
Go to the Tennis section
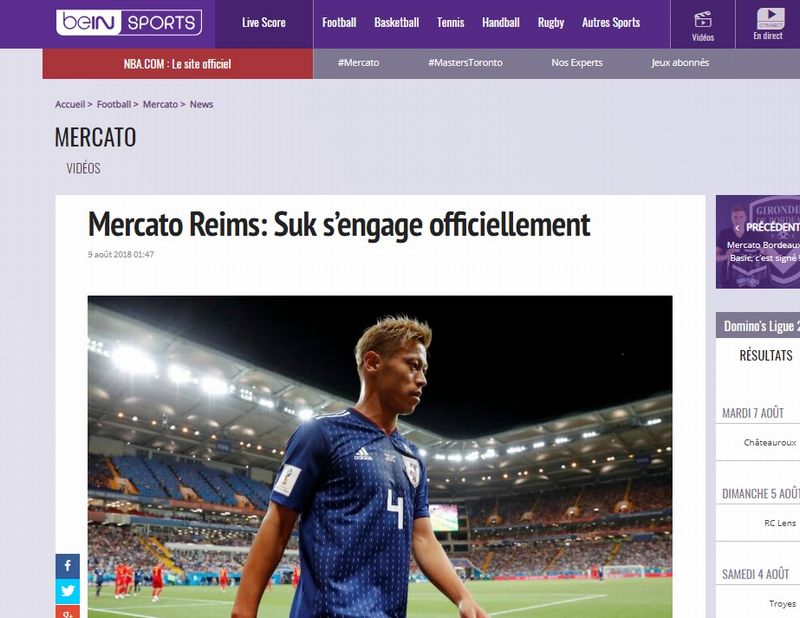[451, 22]
